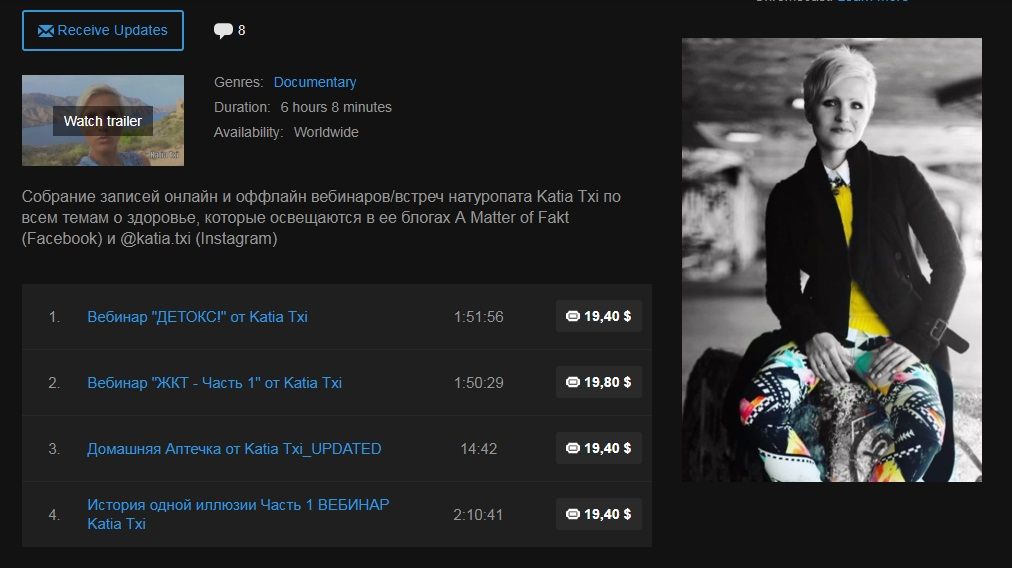Click ticket icon for Домашняя Аптечка price
Image resolution: width=1012 pixels, height=568 pixels.
572,448
